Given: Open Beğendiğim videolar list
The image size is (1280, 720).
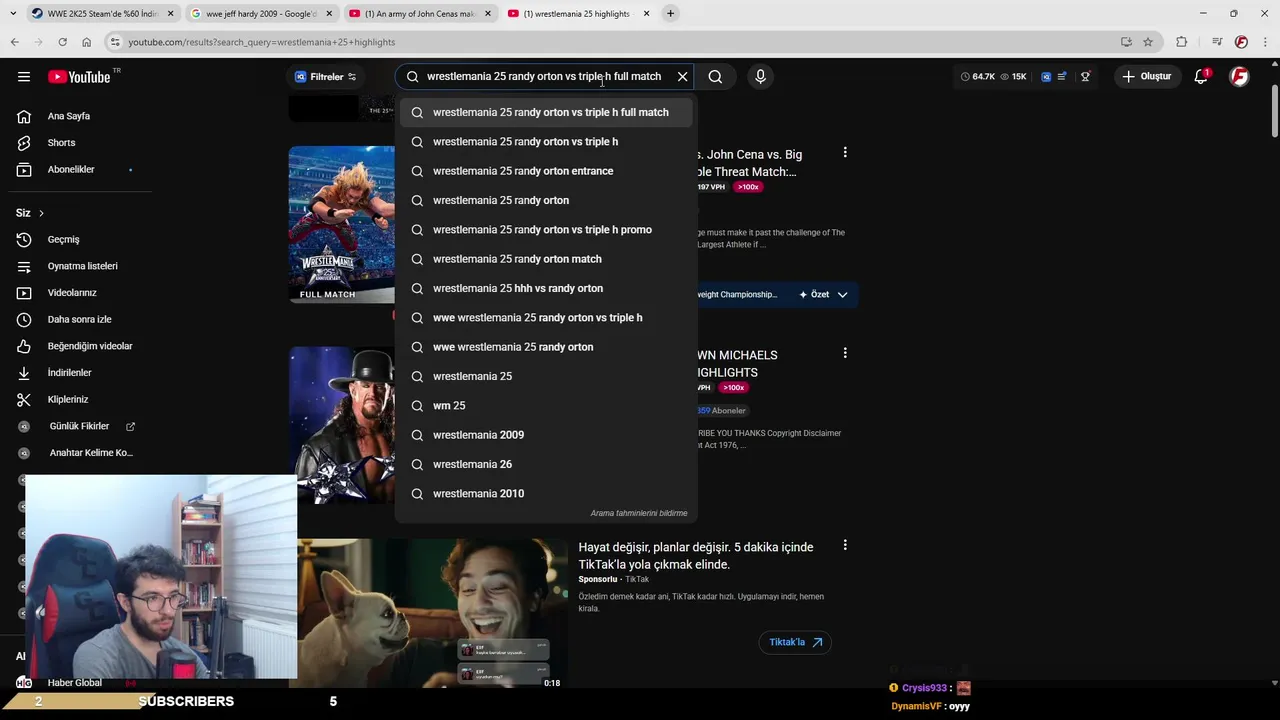Looking at the screenshot, I should pyautogui.click(x=89, y=346).
